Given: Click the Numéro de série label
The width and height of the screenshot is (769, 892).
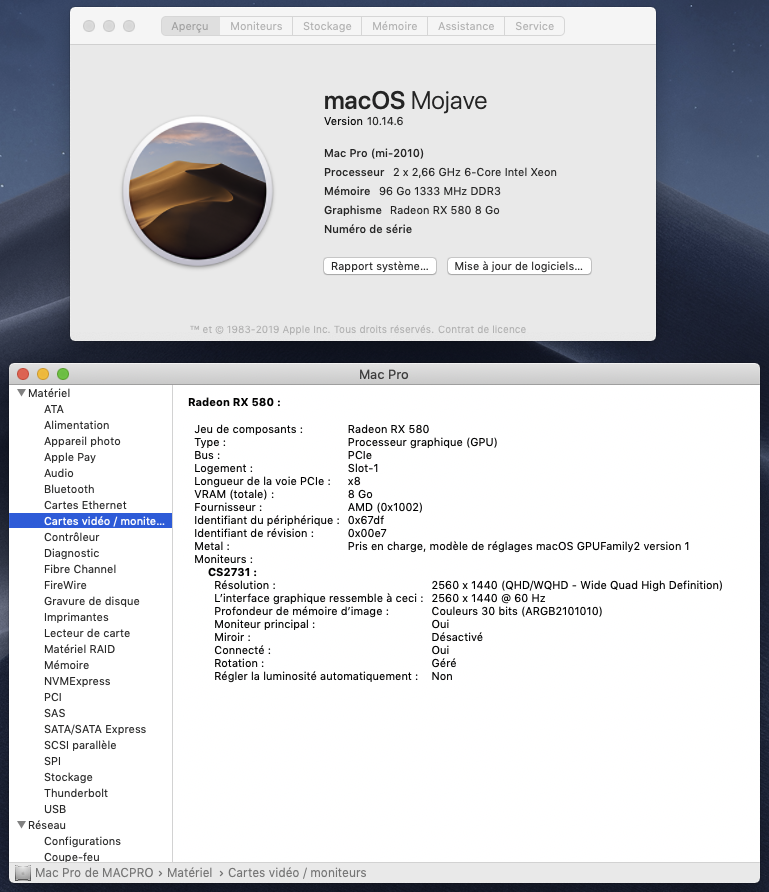Looking at the screenshot, I should [368, 229].
